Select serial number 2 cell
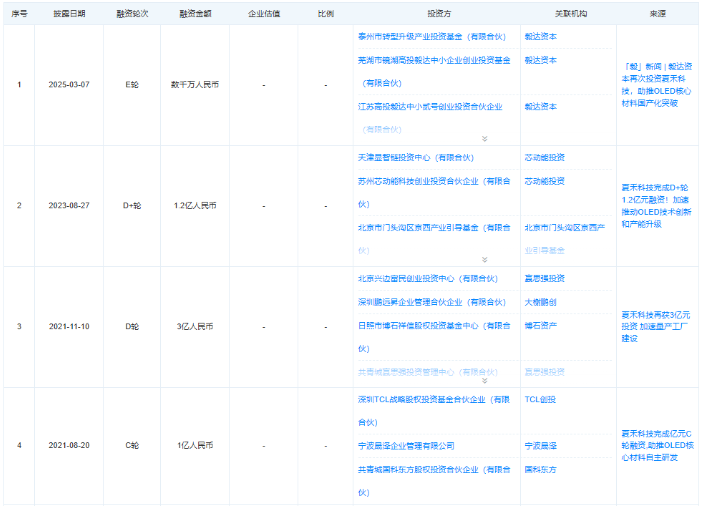This screenshot has width=703, height=509. coord(19,206)
